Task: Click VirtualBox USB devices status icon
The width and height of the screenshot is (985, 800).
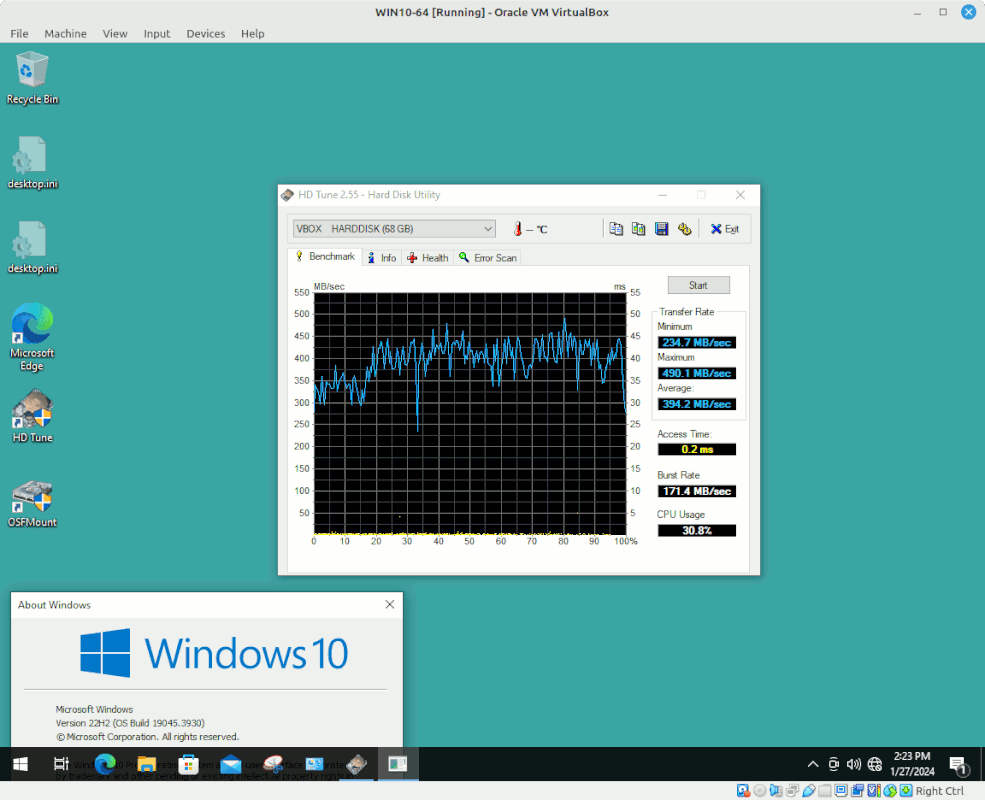Action: 808,791
